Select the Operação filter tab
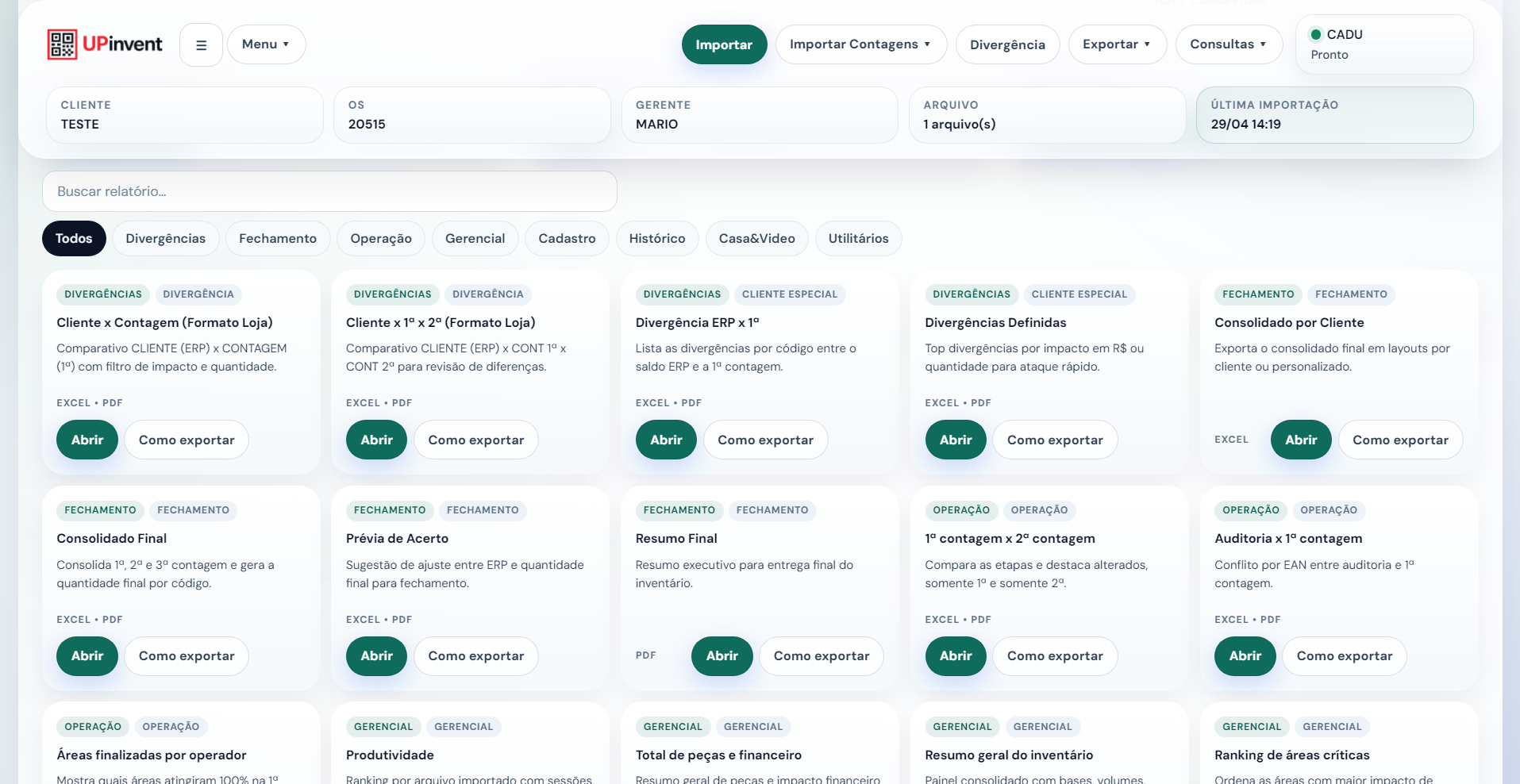Viewport: 1520px width, 784px height. point(381,238)
